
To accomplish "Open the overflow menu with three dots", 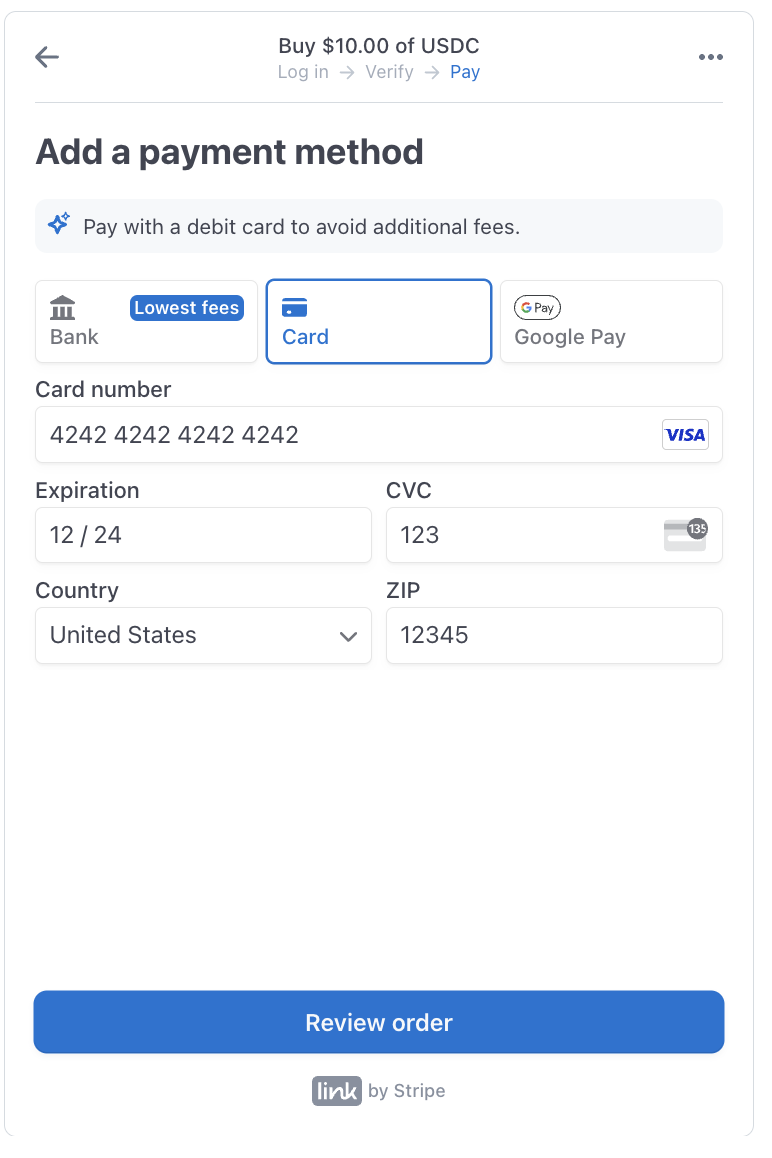I will click(x=711, y=57).
